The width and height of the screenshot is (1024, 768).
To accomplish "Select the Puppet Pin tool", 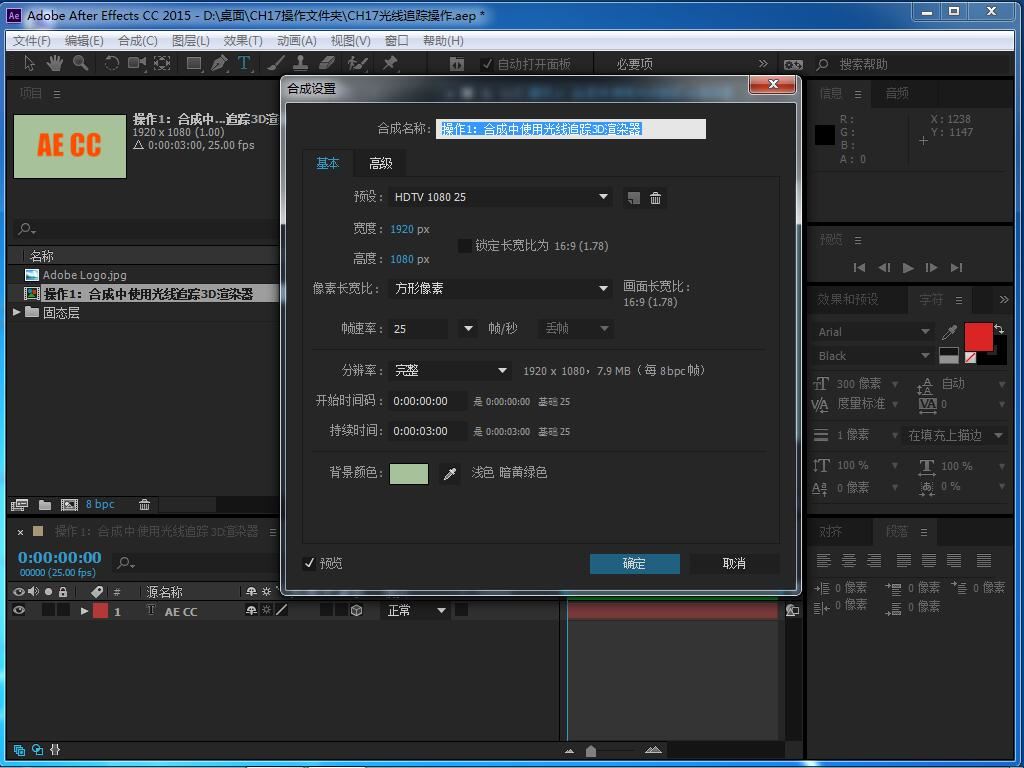I will [389, 63].
